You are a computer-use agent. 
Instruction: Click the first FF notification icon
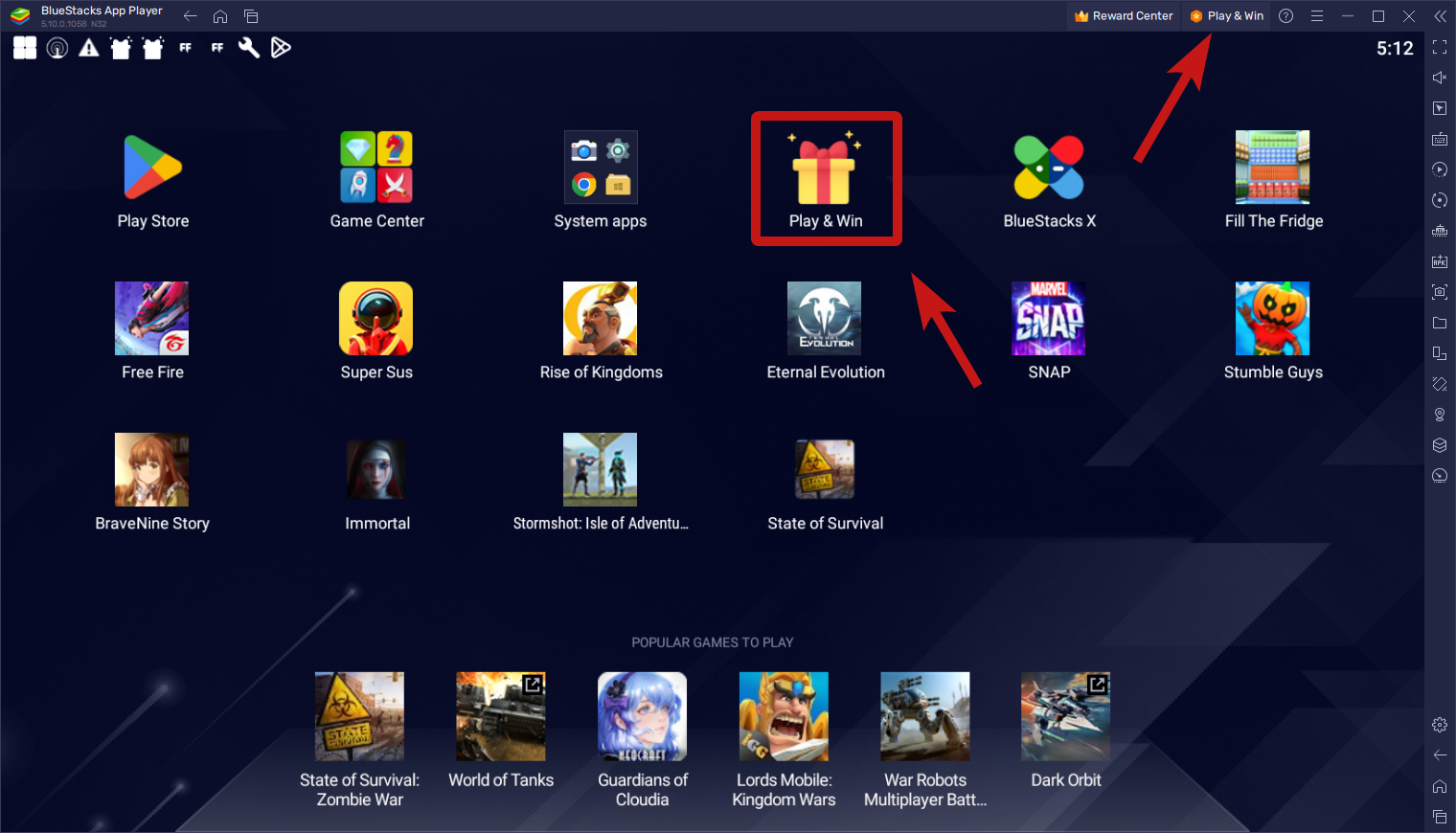185,48
